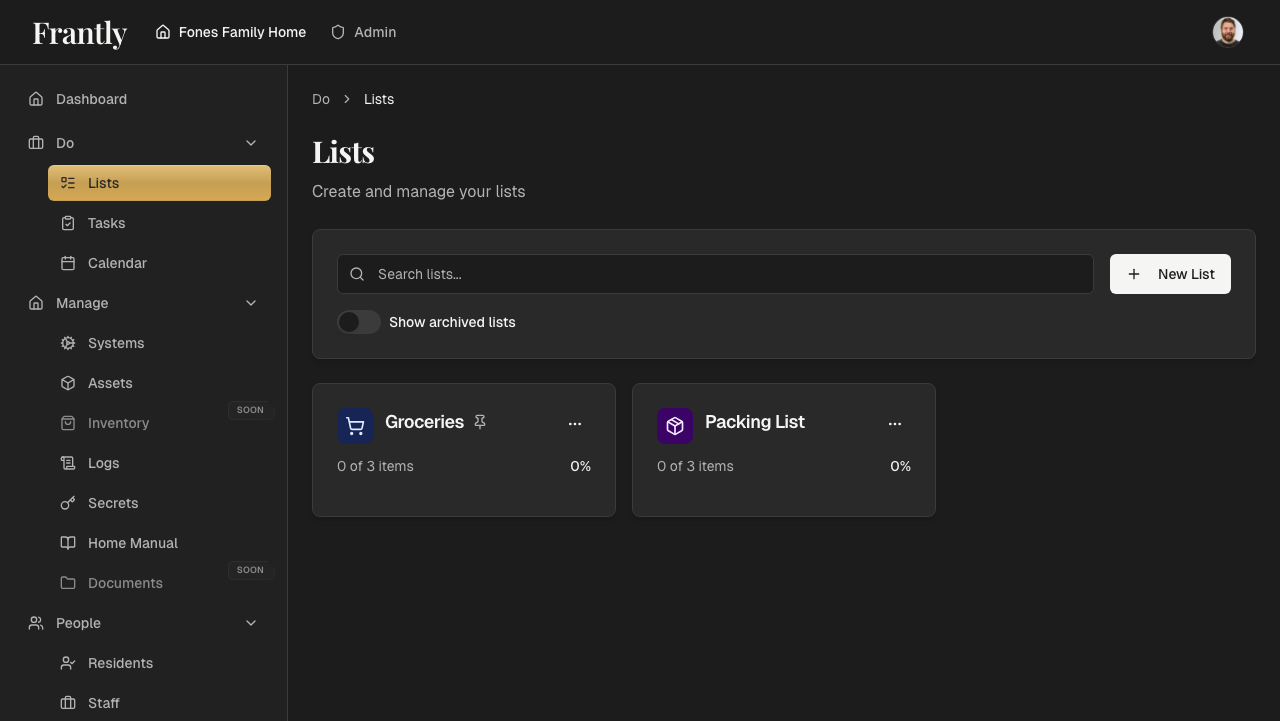Create a New List

pos(1170,273)
